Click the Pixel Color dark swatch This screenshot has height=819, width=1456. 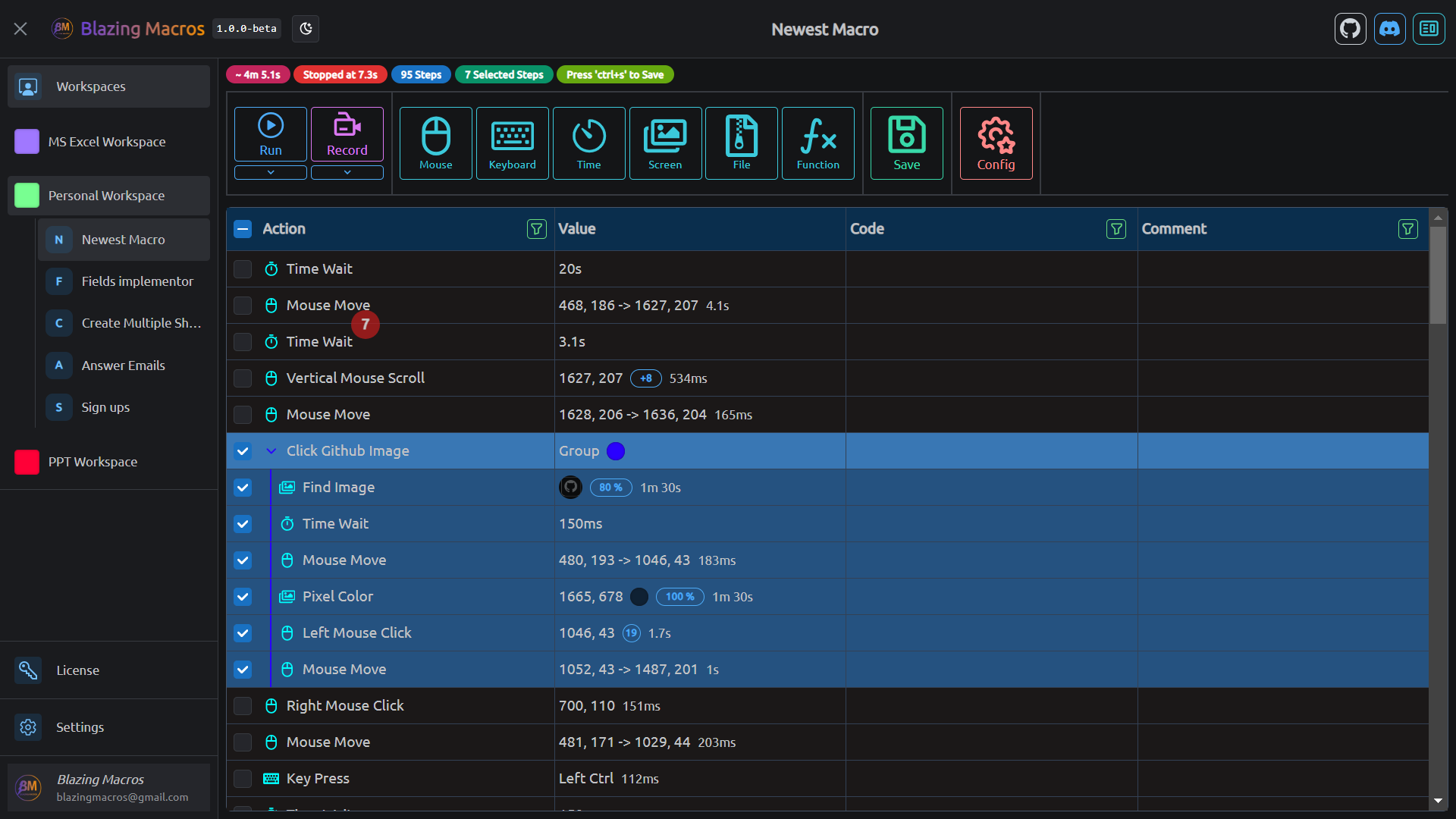point(639,597)
